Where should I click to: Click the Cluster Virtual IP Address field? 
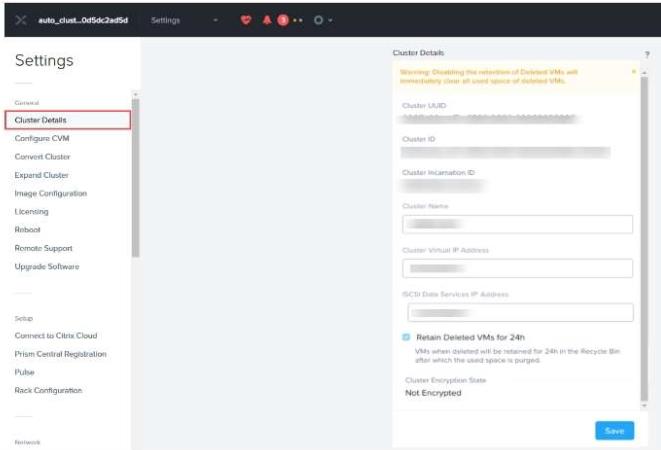[x=517, y=268]
